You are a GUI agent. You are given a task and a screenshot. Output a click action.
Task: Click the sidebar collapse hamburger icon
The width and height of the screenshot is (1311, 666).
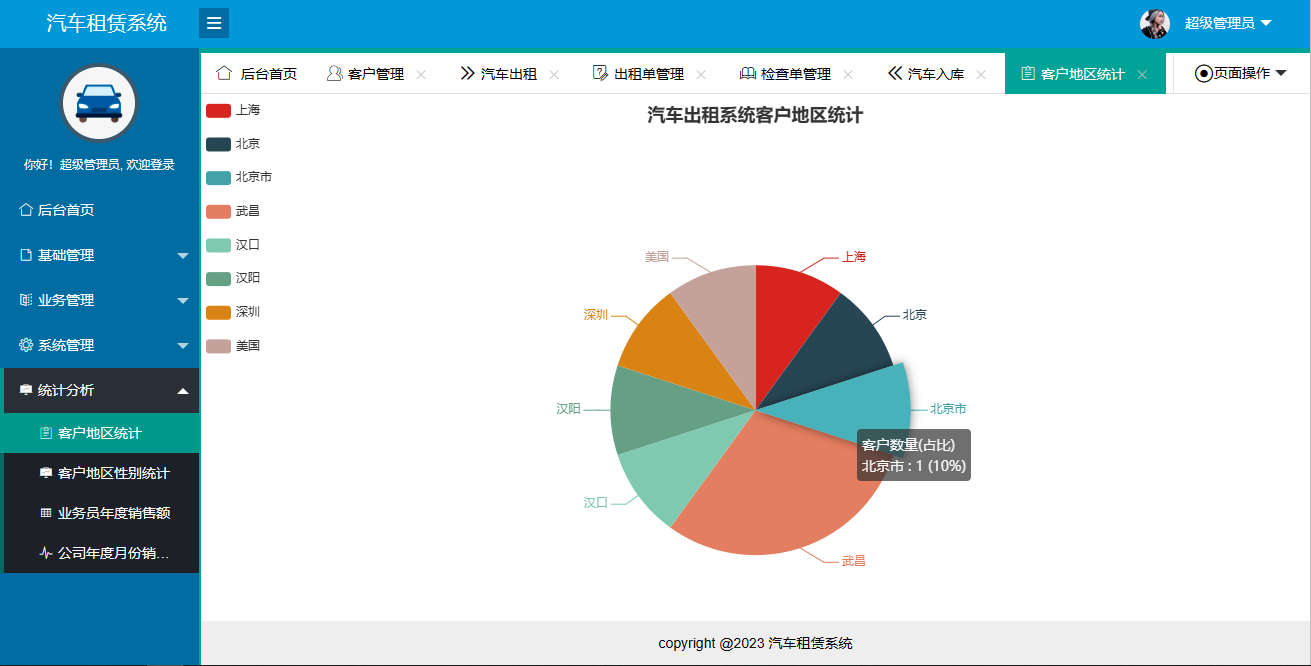coord(213,22)
